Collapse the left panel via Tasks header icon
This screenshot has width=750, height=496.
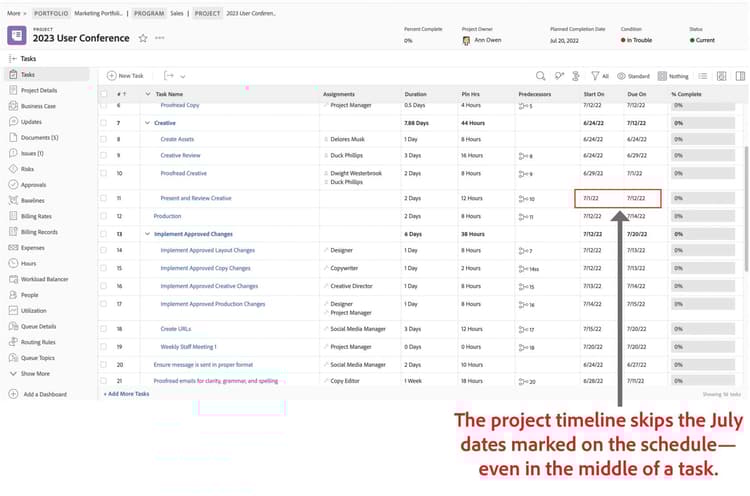click(x=13, y=59)
